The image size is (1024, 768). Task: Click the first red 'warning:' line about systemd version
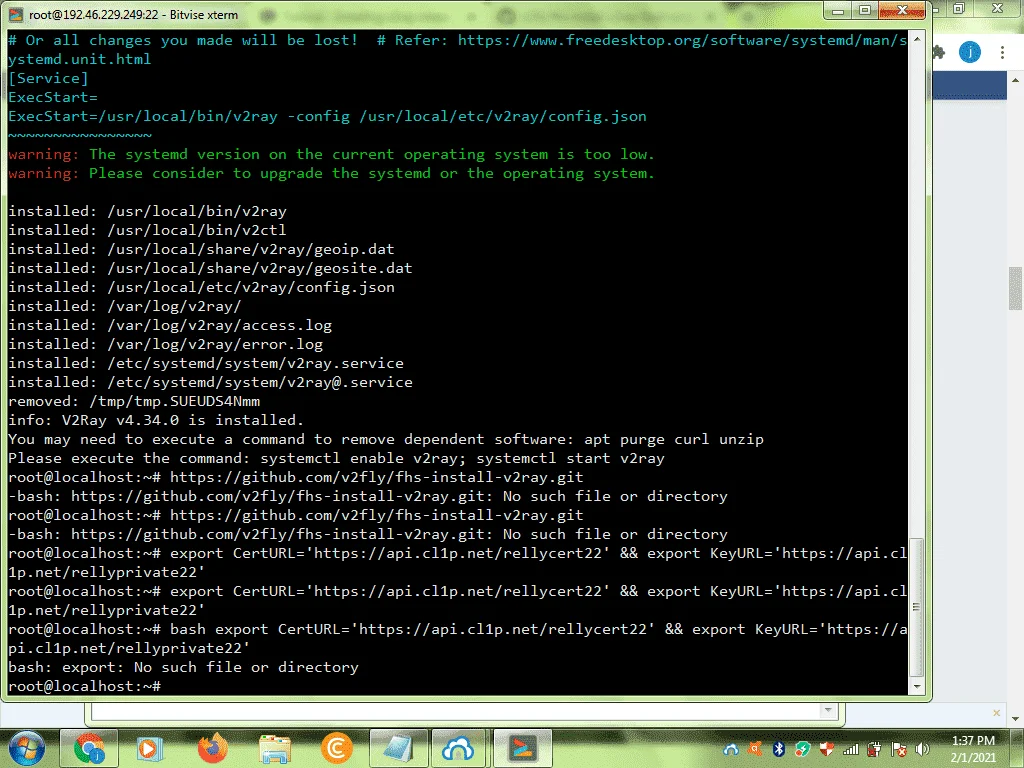331,154
